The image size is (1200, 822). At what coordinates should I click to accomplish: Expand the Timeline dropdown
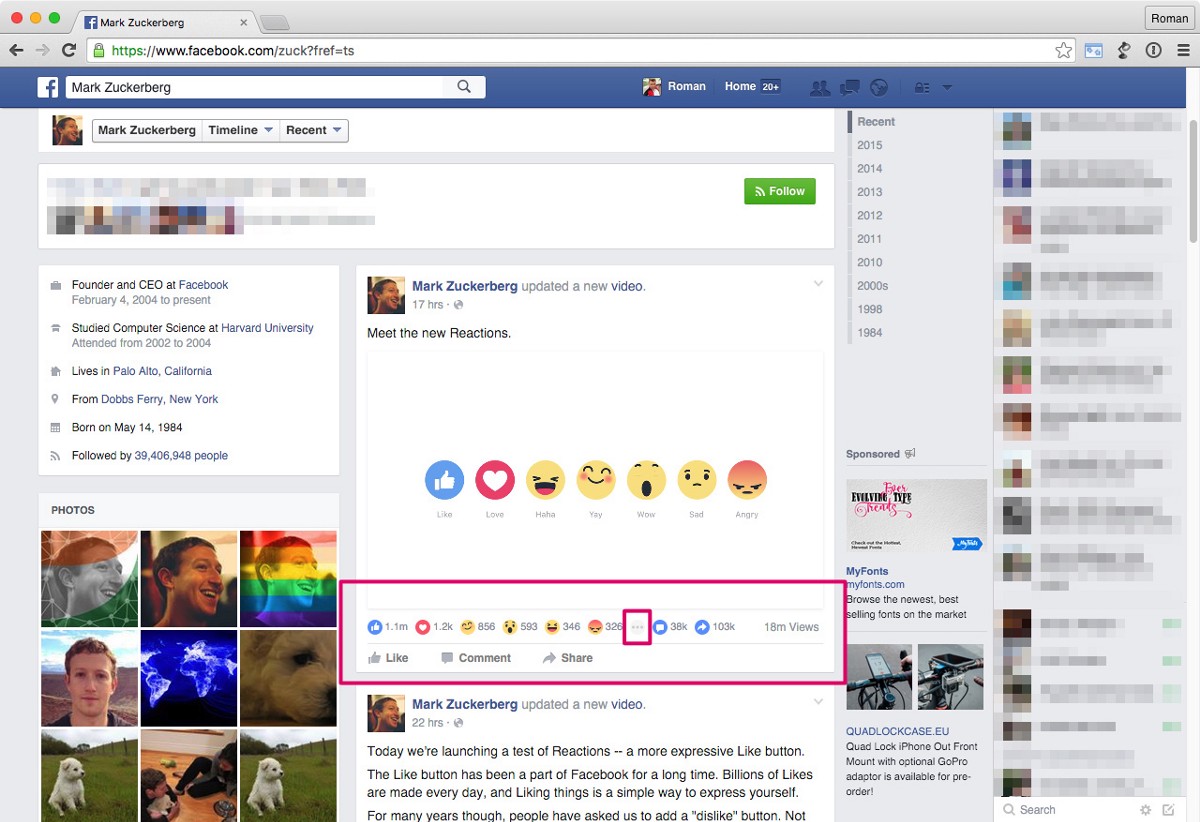tap(241, 130)
